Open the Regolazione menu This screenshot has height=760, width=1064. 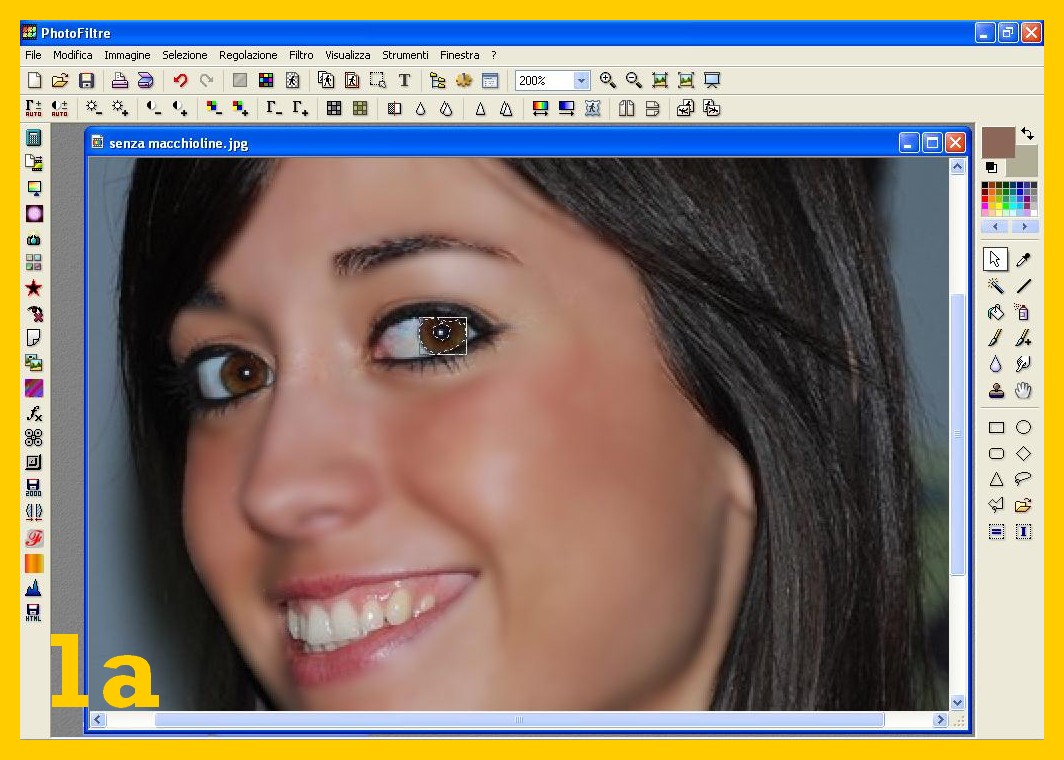click(248, 55)
